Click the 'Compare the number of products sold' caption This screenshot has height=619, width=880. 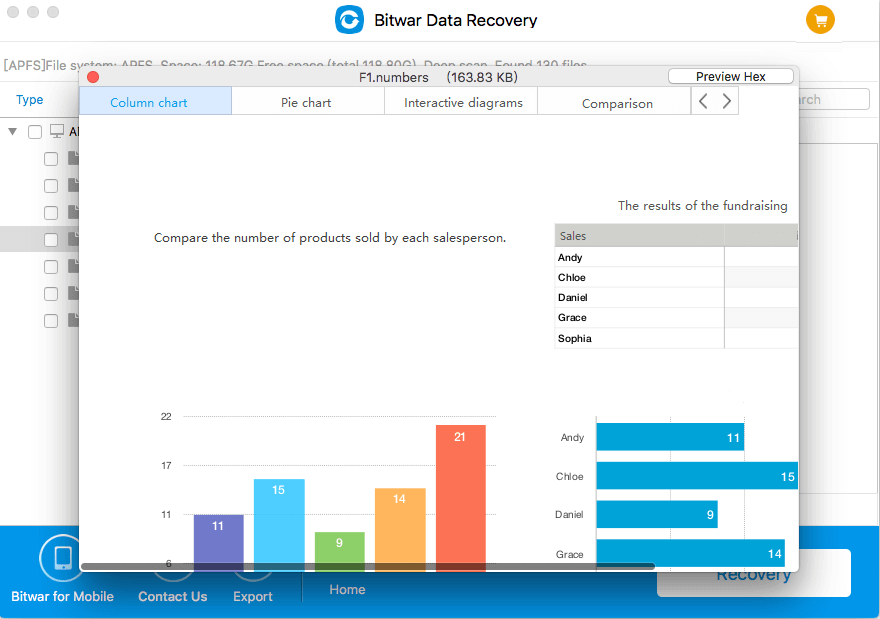pyautogui.click(x=330, y=238)
